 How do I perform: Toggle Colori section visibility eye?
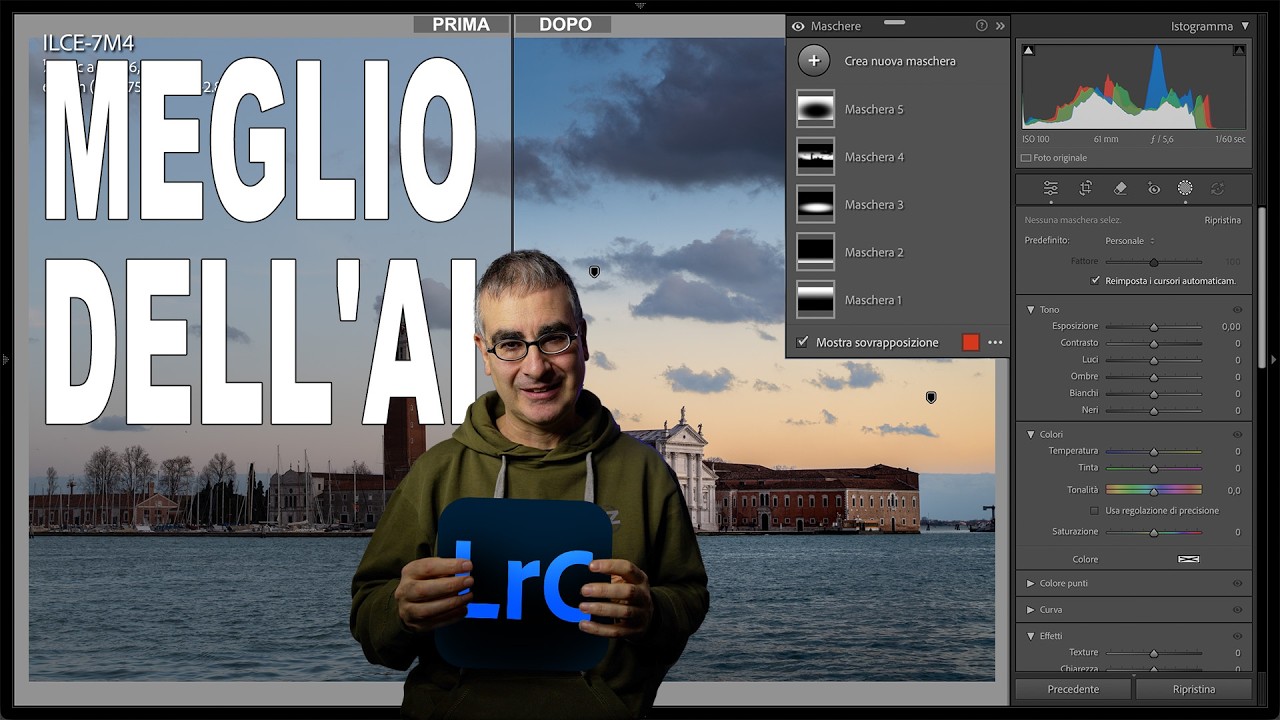coord(1237,435)
